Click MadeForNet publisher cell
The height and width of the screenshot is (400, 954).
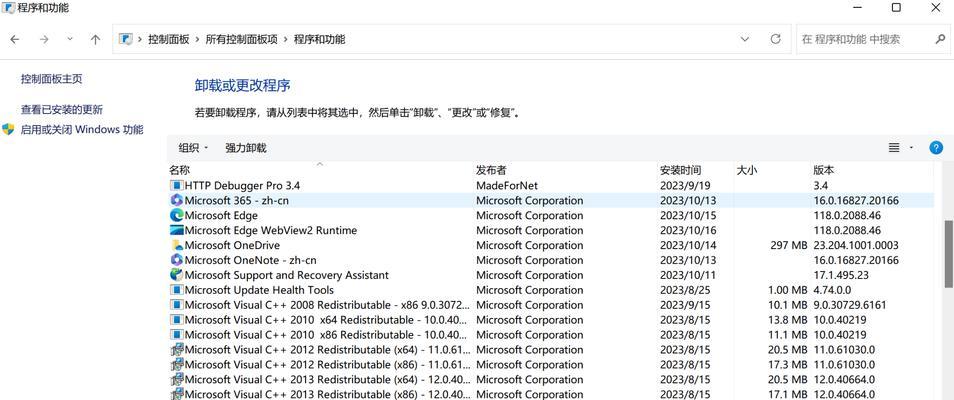[x=507, y=185]
